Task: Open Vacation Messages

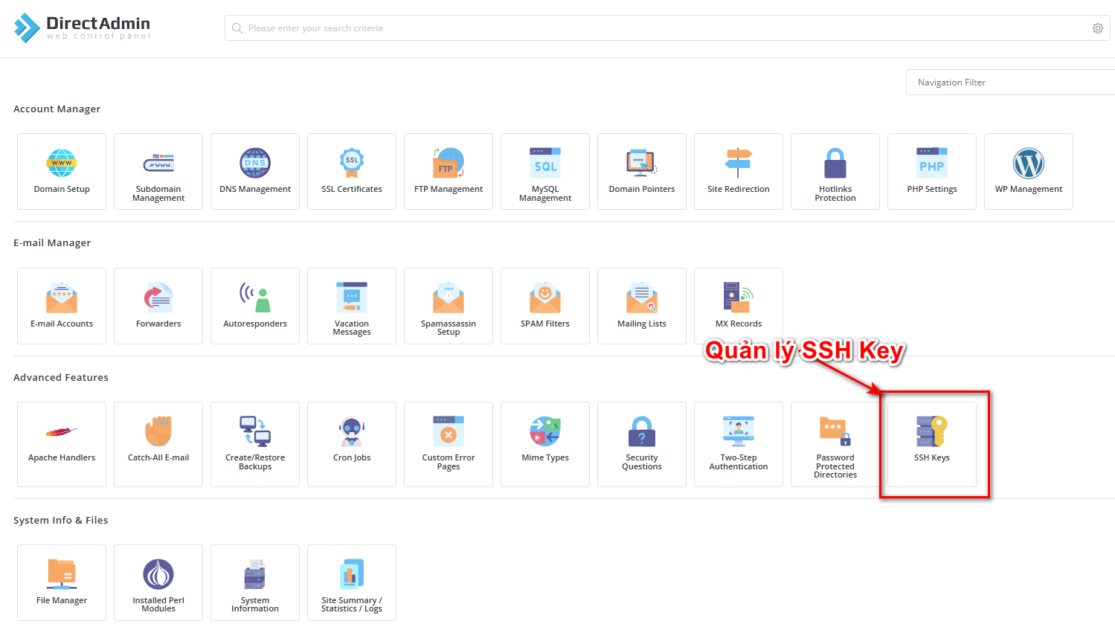Action: pos(352,306)
